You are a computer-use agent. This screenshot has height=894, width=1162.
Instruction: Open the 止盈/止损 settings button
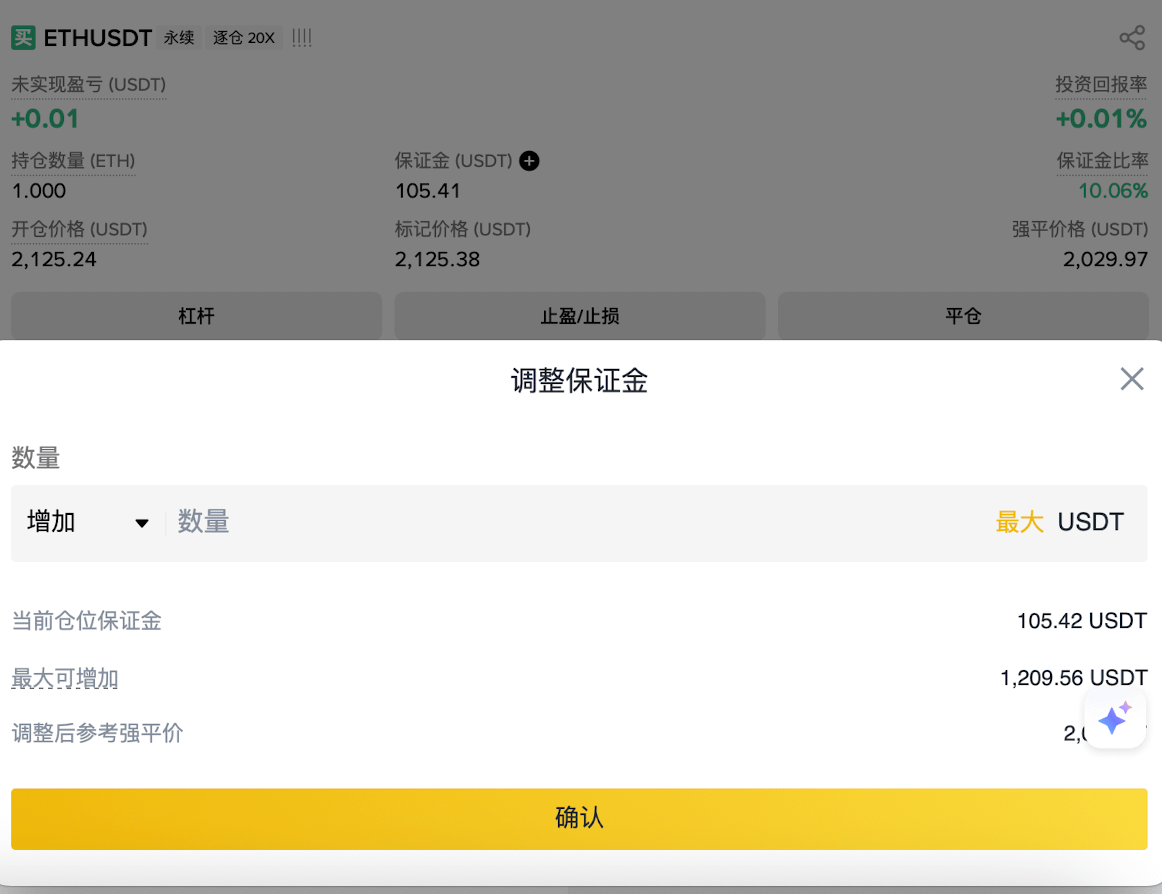click(x=580, y=317)
